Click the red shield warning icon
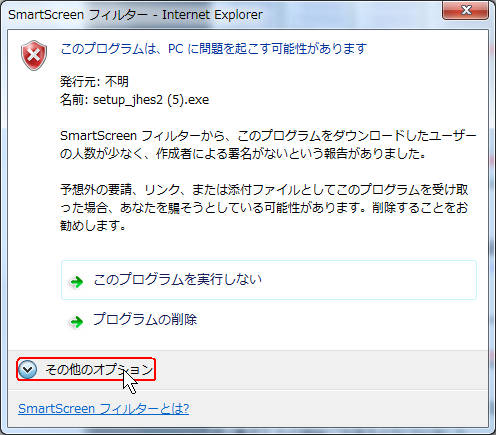Viewport: 496px width, 435px height. (34, 56)
